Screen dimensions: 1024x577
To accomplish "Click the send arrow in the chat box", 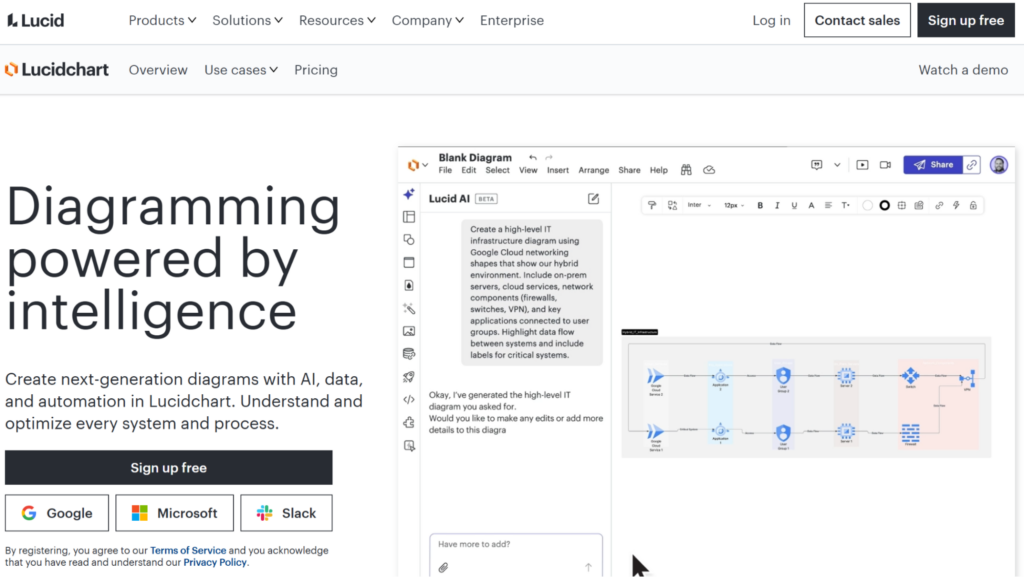I will (x=588, y=567).
